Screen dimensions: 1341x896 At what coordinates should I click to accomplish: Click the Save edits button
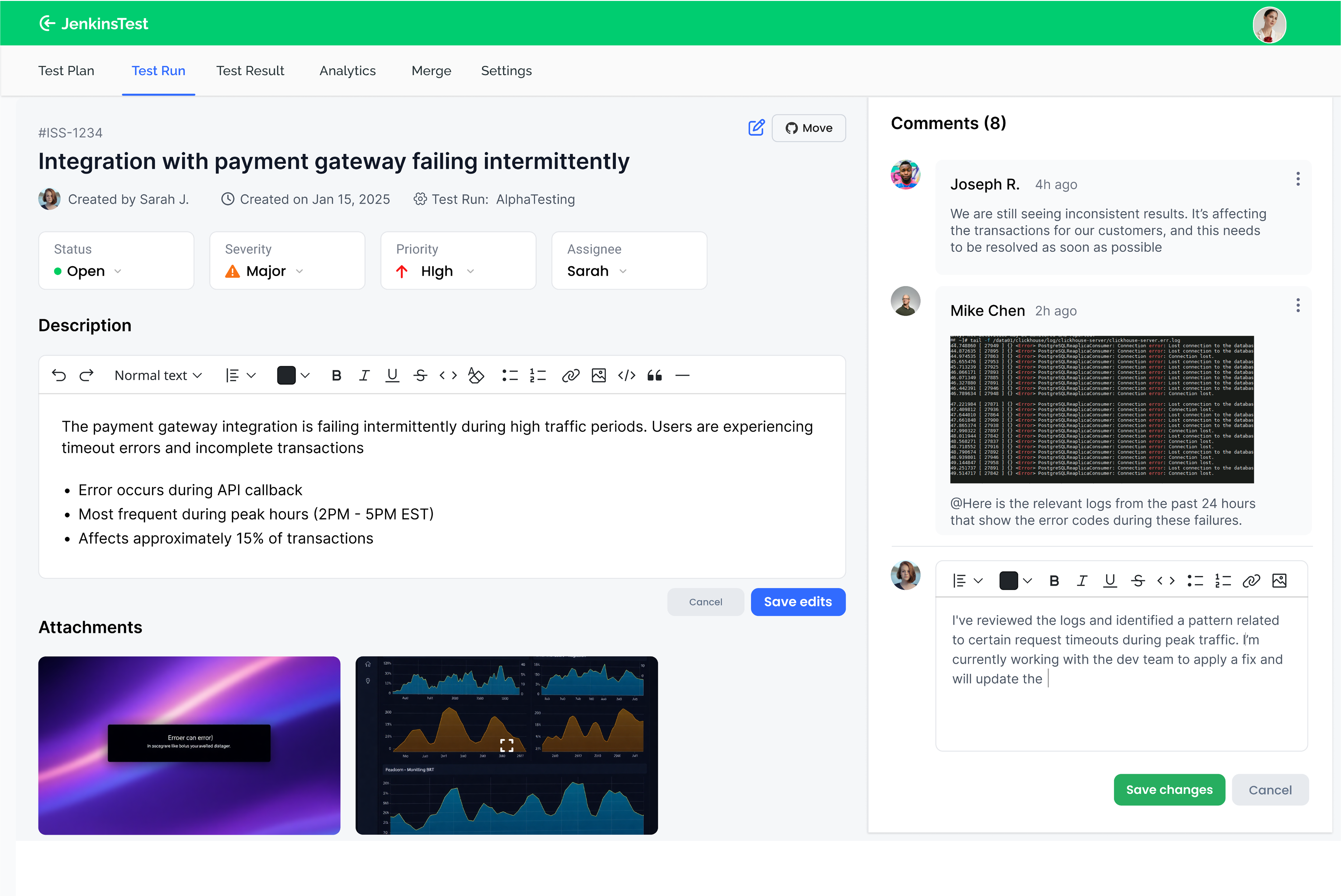(x=797, y=602)
